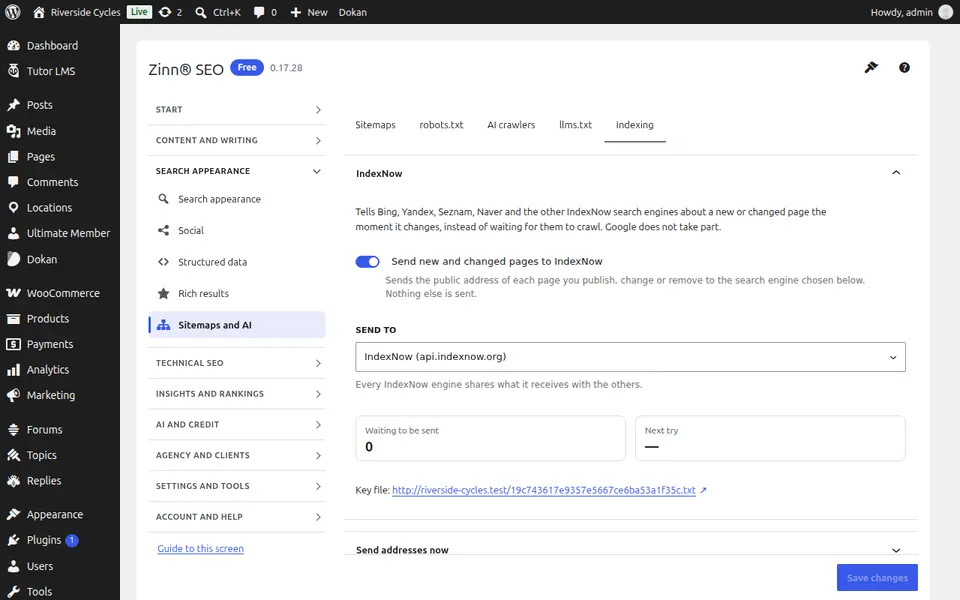Click the Ultimate Member icon in sidebar
Viewport: 960px width, 600px height.
click(13, 233)
